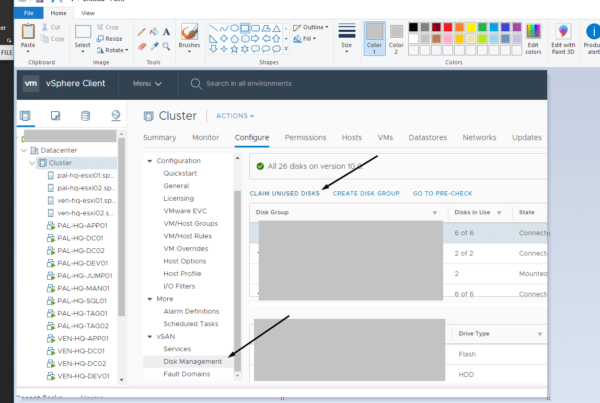The width and height of the screenshot is (600, 403).
Task: Click inventory tree scroll down arrow
Action: point(122,380)
